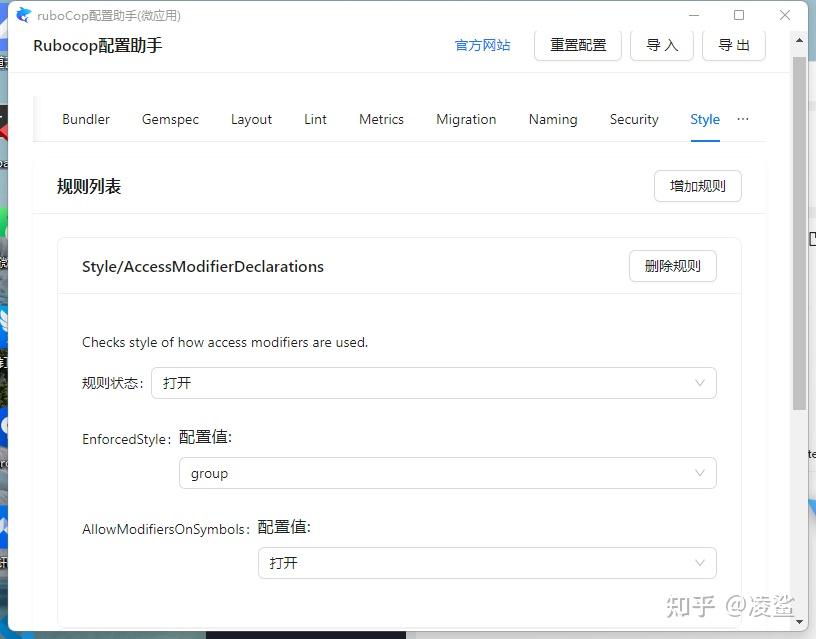This screenshot has height=639, width=816.
Task: Open the 规则状态 rule status dropdown
Action: (x=433, y=383)
